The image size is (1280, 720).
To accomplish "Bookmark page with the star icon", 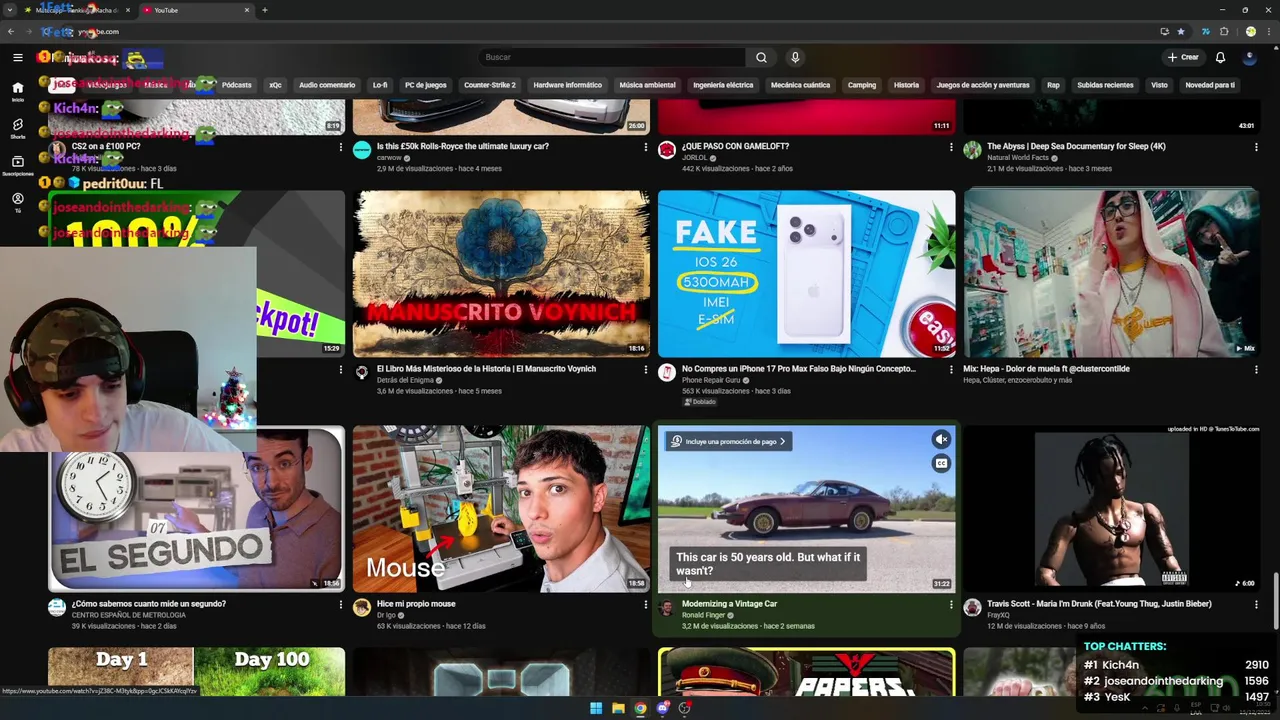I will [x=1181, y=31].
